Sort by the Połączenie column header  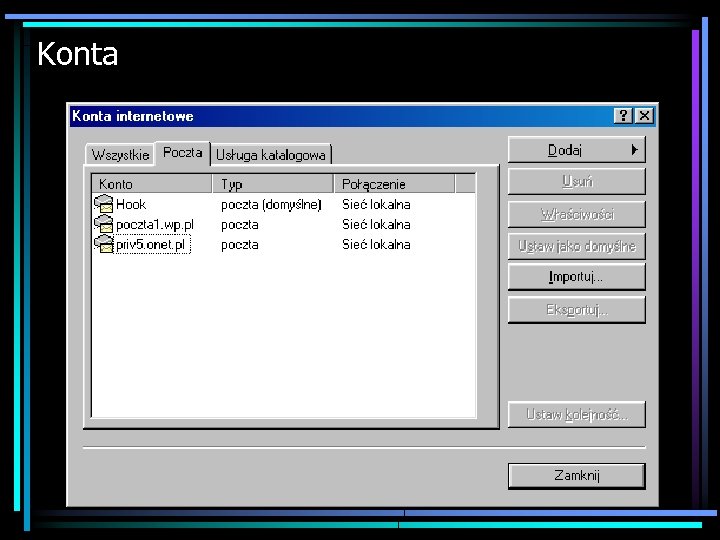coord(394,184)
